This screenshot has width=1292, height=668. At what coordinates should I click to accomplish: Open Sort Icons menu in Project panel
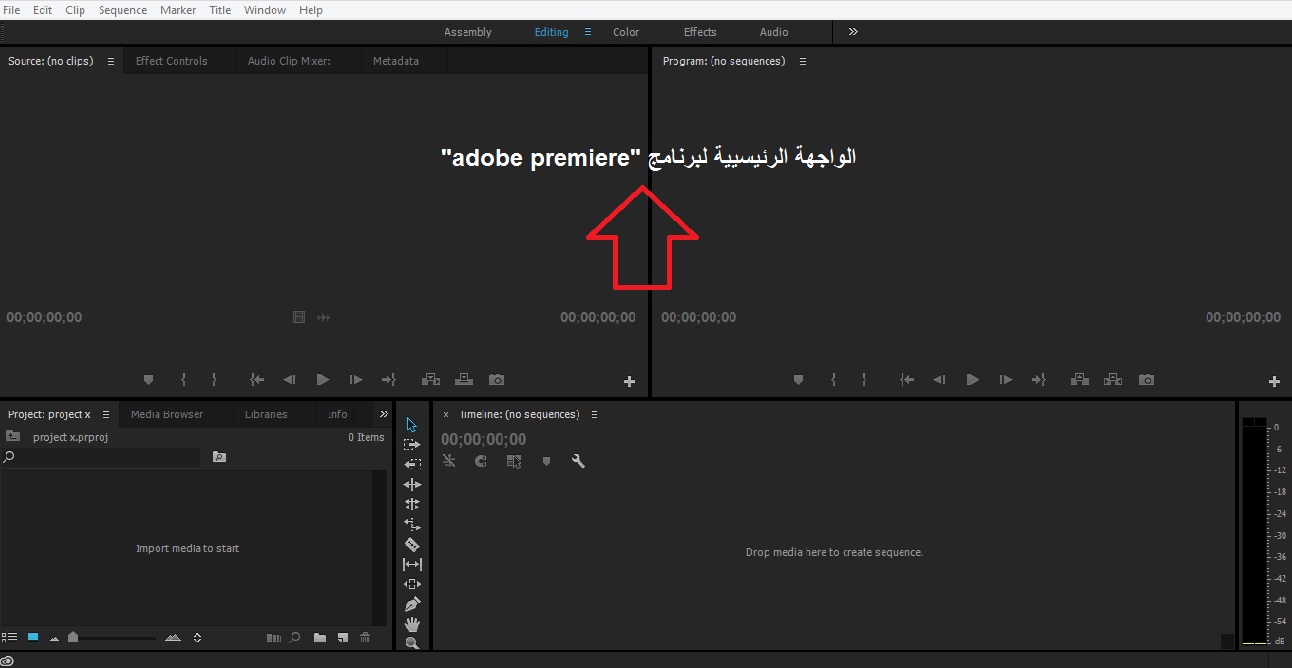(197, 637)
